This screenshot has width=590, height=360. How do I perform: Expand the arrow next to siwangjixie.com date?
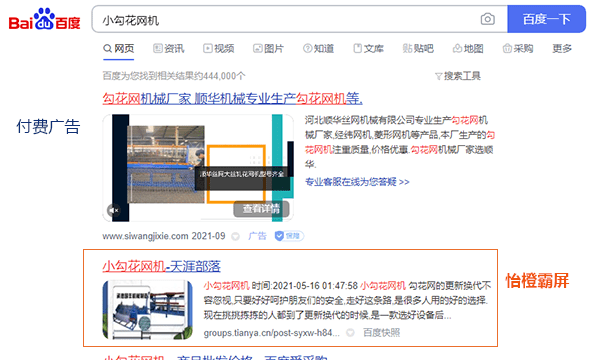coord(236,236)
